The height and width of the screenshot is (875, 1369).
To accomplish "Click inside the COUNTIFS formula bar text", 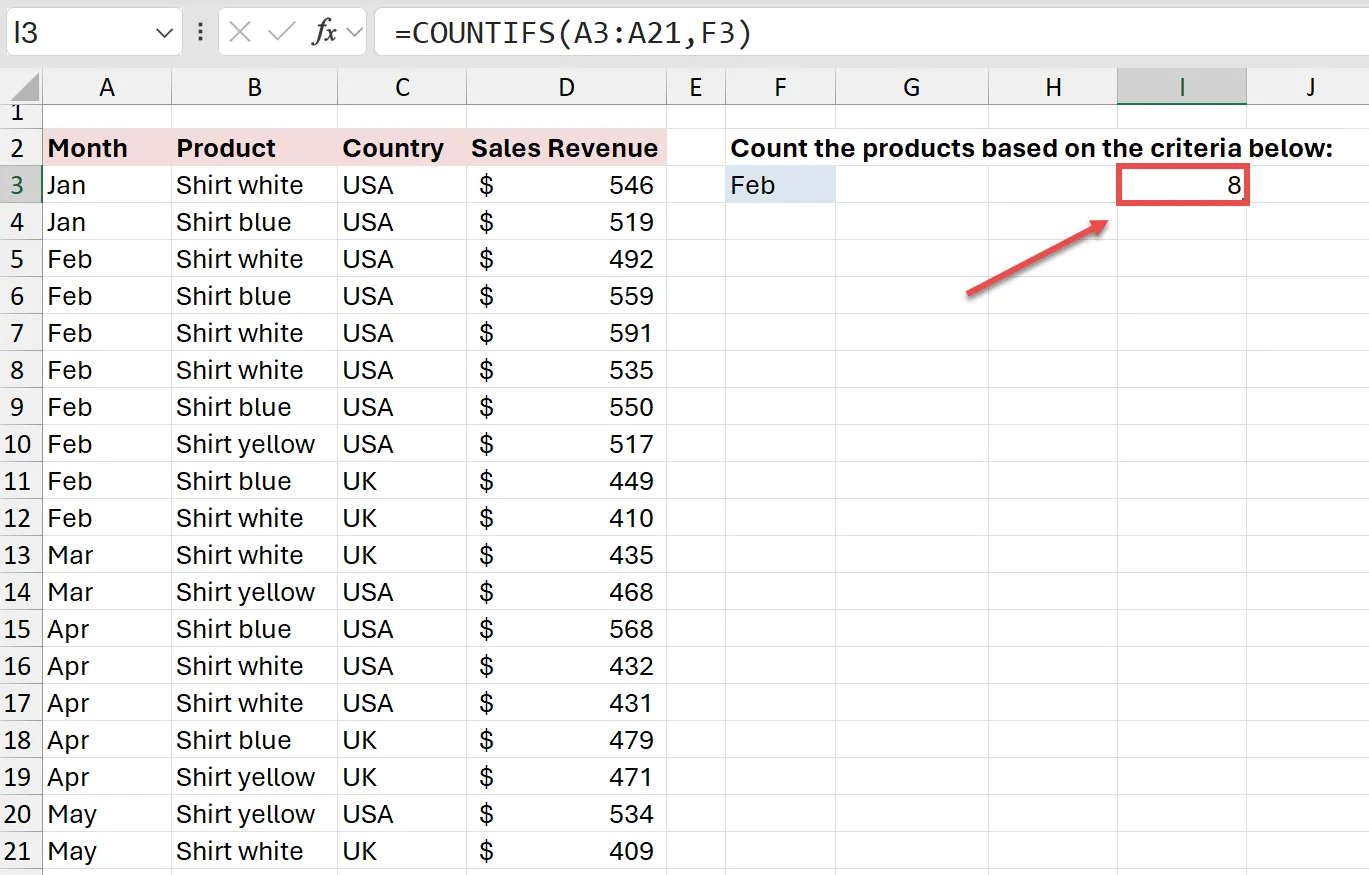I will 572,33.
